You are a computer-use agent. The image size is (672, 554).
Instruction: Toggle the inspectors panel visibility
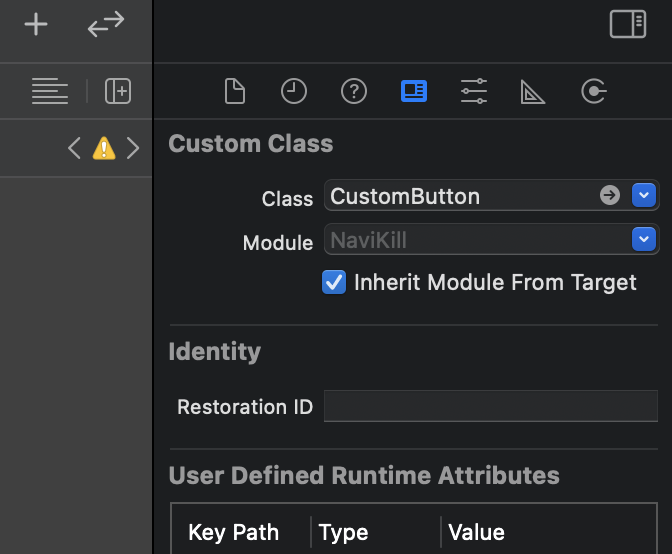point(628,25)
